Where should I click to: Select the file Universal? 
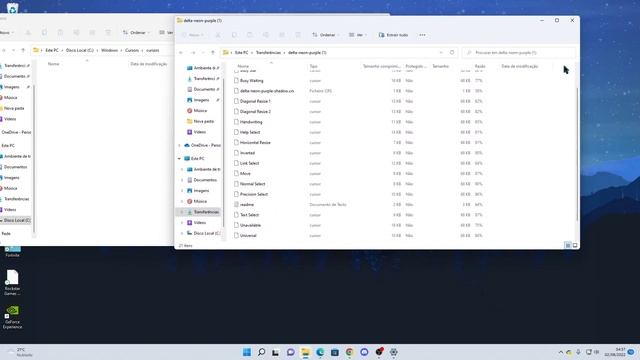248,236
